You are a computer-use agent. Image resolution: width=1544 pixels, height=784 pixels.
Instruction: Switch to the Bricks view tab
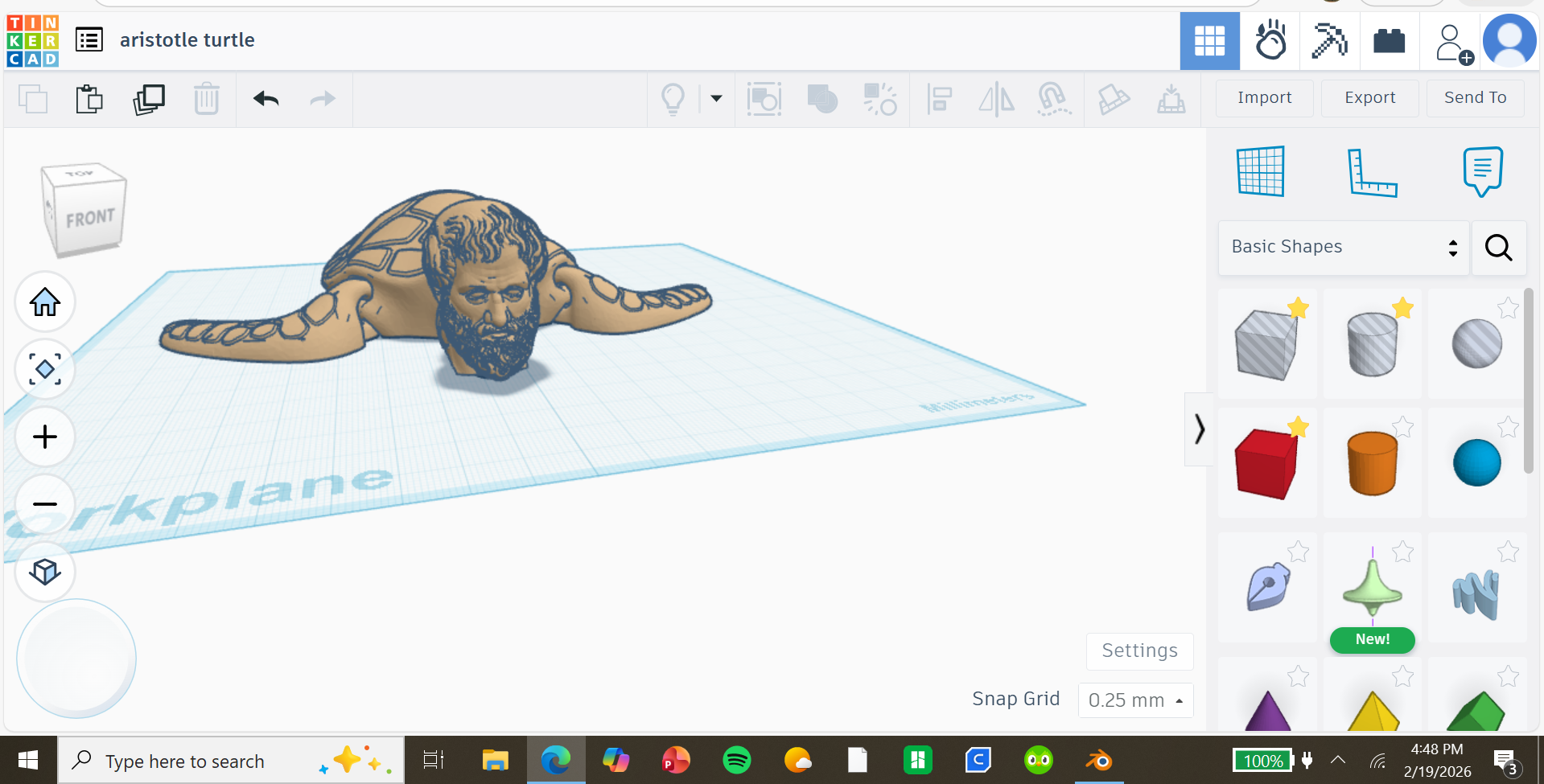click(x=1389, y=41)
